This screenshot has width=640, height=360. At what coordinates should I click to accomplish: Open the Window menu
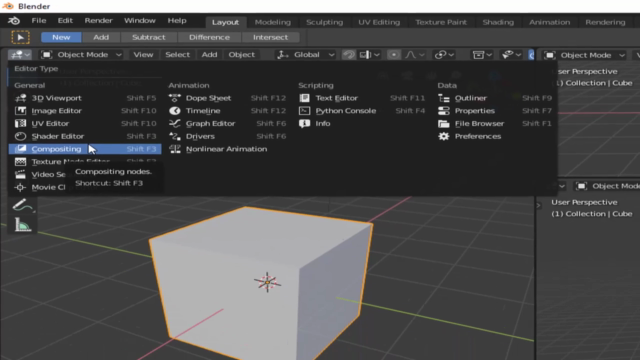click(140, 20)
